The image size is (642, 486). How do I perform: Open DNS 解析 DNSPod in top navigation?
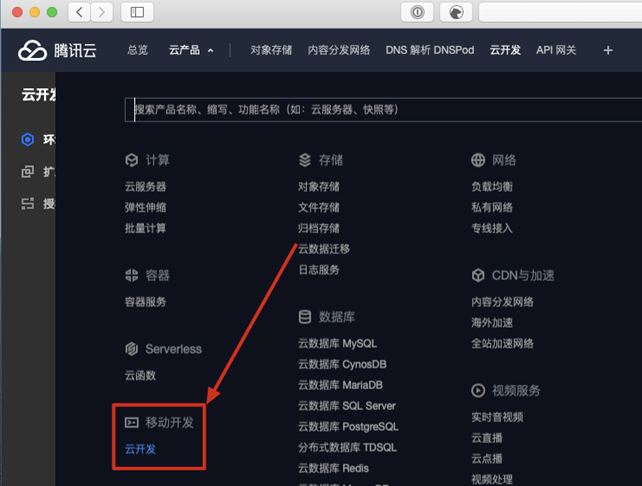tap(430, 50)
